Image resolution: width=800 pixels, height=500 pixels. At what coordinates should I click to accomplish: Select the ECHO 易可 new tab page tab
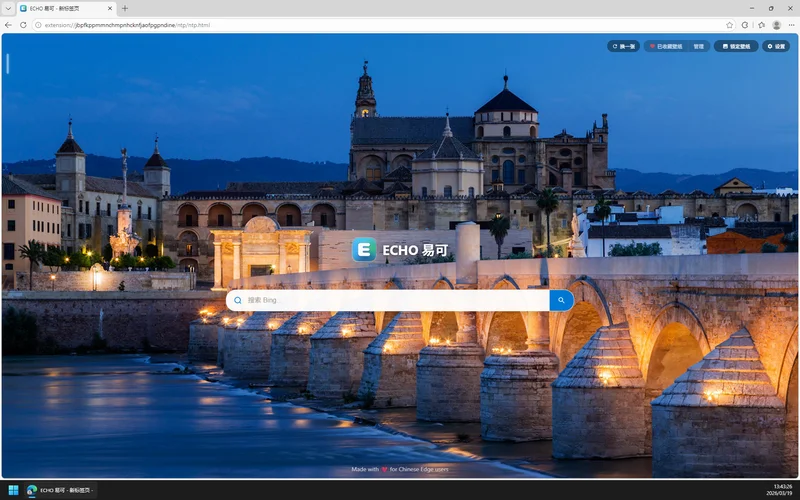click(x=60, y=8)
